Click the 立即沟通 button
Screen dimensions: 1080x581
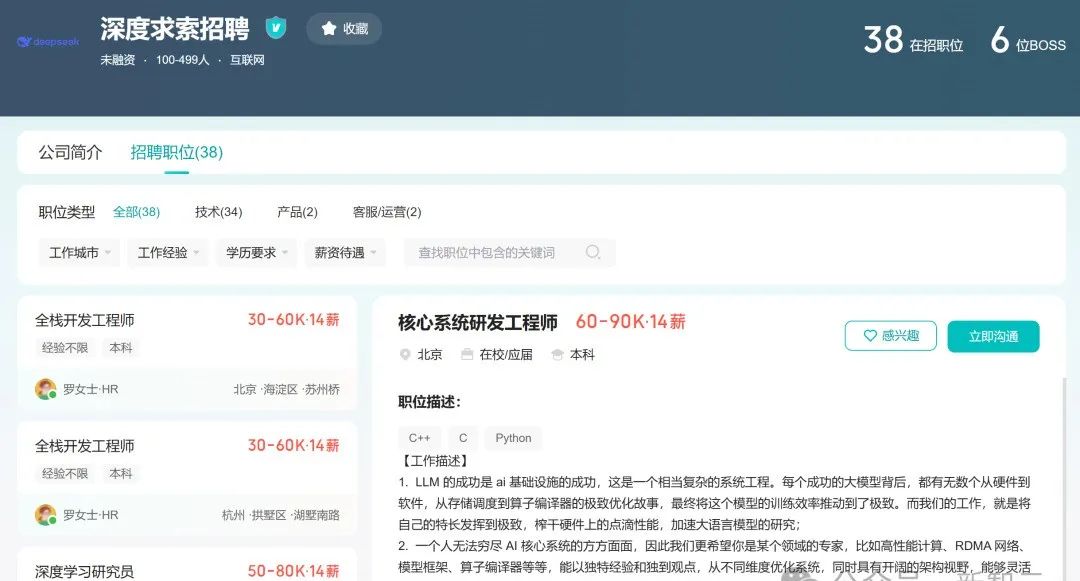tap(993, 336)
